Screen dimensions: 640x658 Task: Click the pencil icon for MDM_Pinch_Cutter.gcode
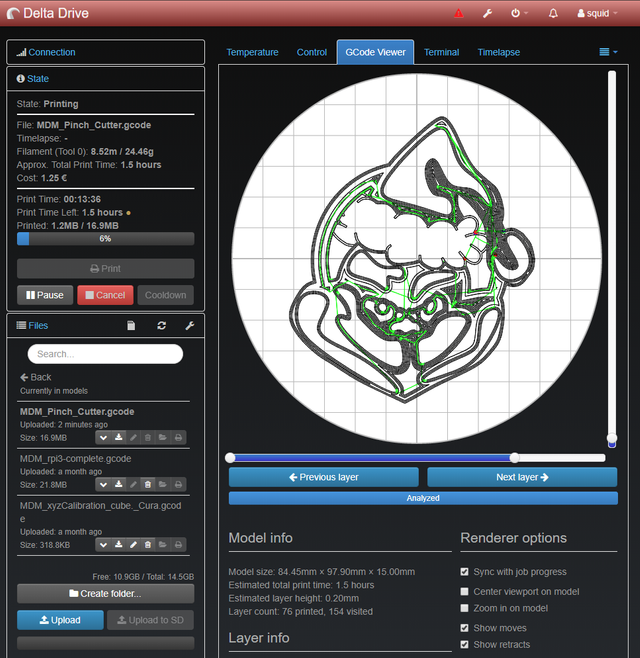click(x=133, y=438)
